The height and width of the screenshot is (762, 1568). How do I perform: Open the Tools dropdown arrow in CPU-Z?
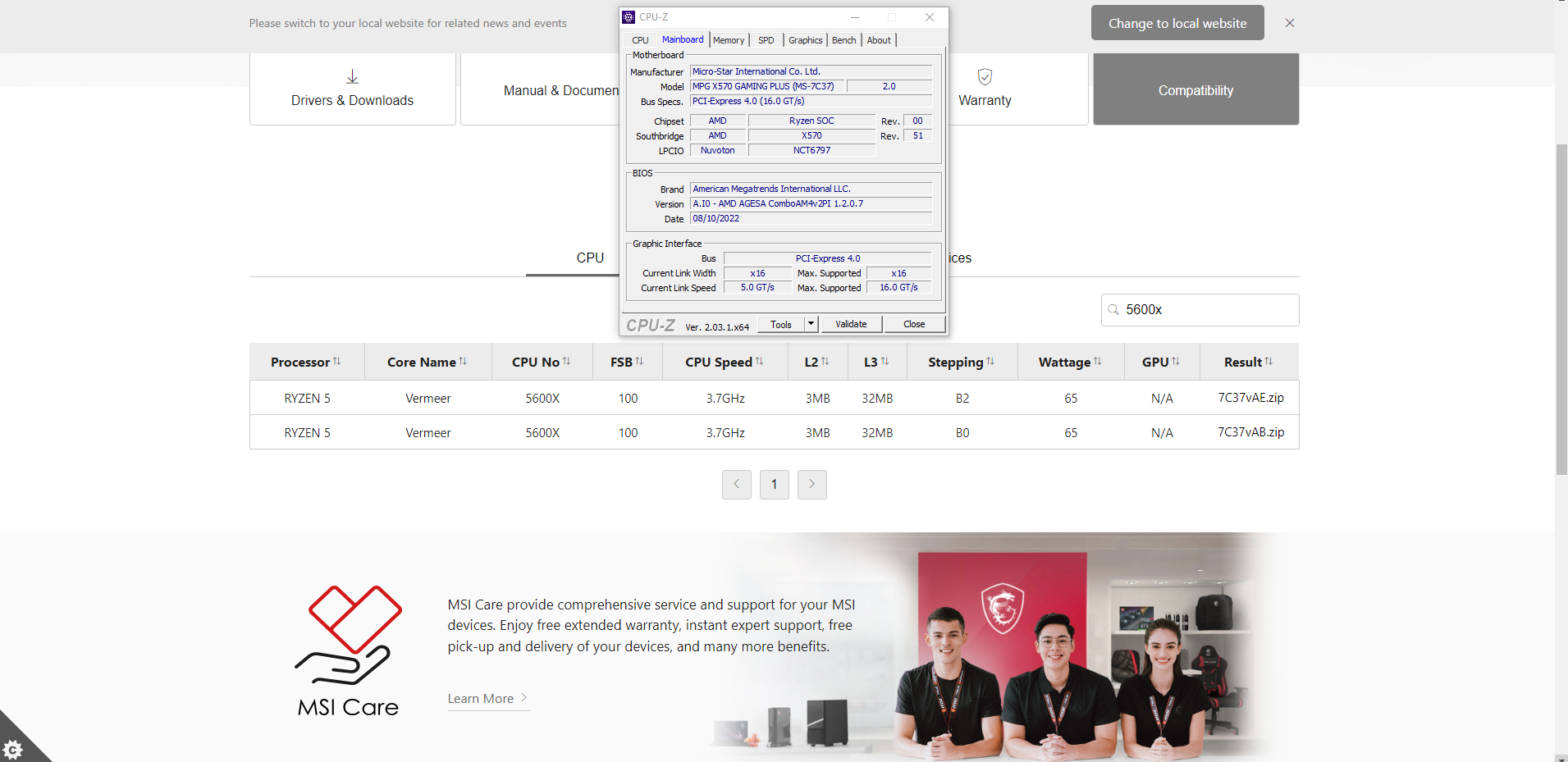point(811,324)
